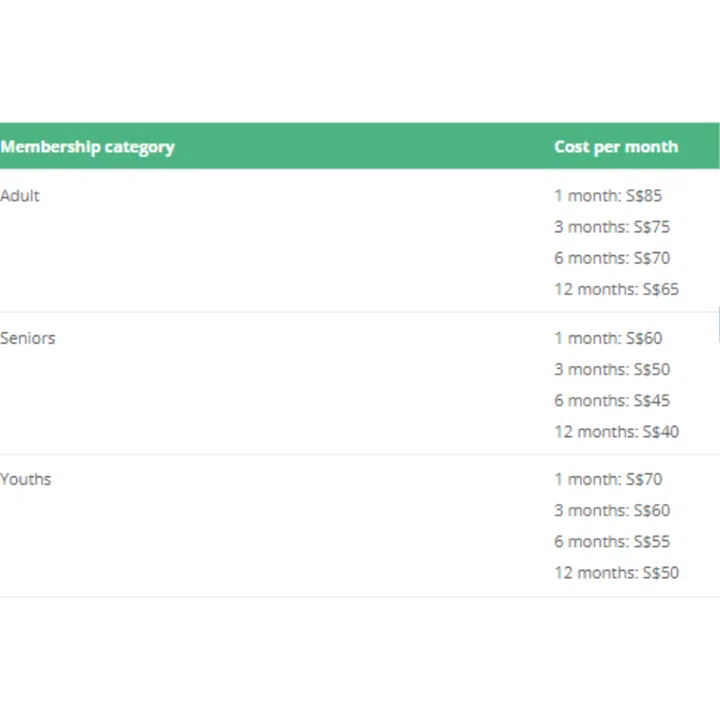Select the Adult membership row label
720x720 pixels.
[x=20, y=196]
